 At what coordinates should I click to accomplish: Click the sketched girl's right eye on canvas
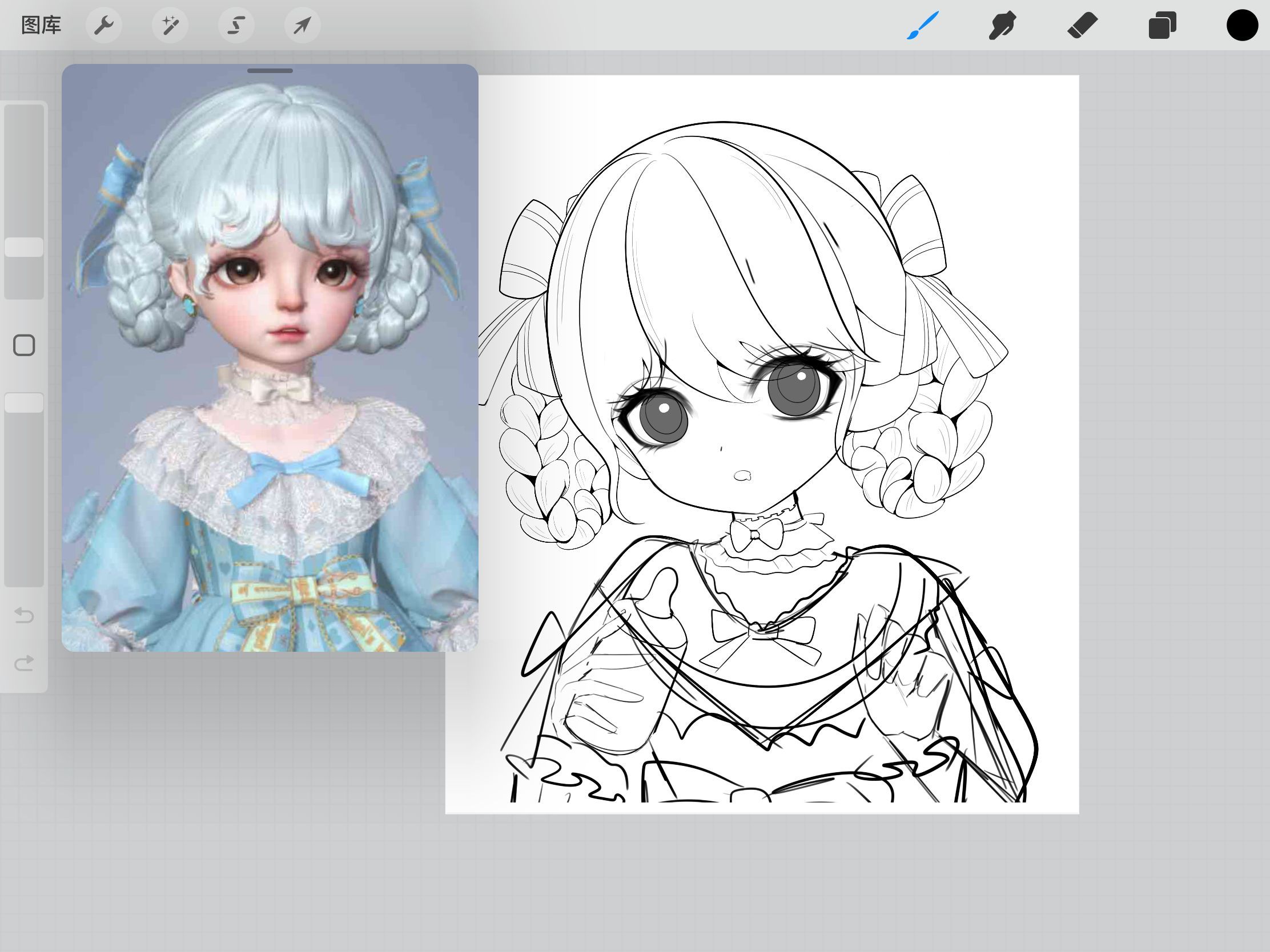[658, 416]
